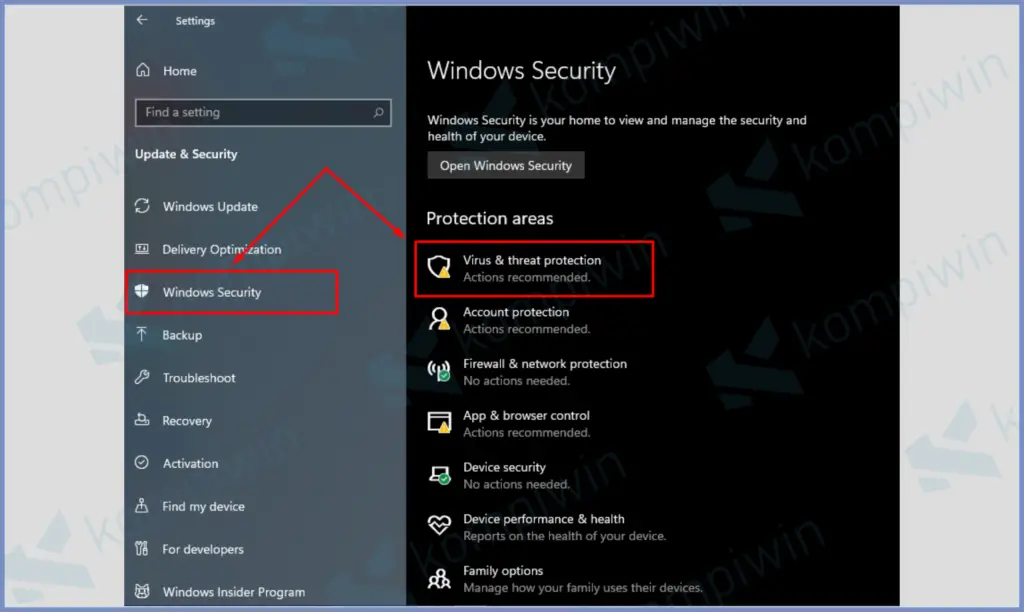1024x612 pixels.
Task: Click the Virus & threat protection shield icon
Action: click(x=438, y=267)
